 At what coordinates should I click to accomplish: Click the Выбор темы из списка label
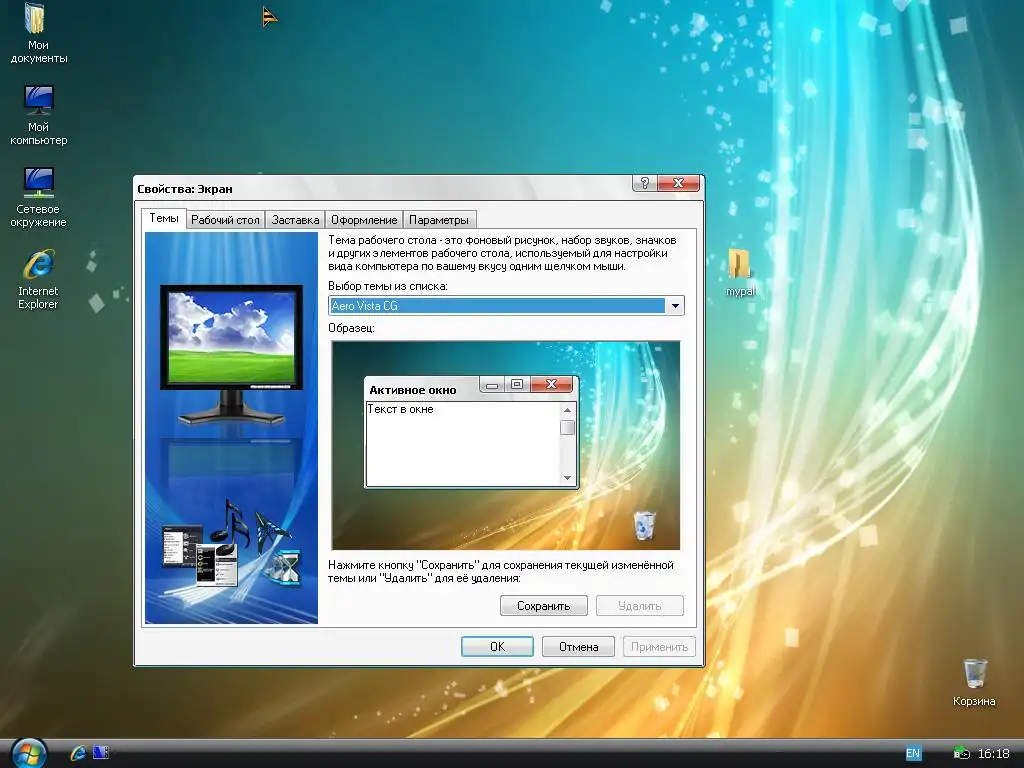coord(388,286)
